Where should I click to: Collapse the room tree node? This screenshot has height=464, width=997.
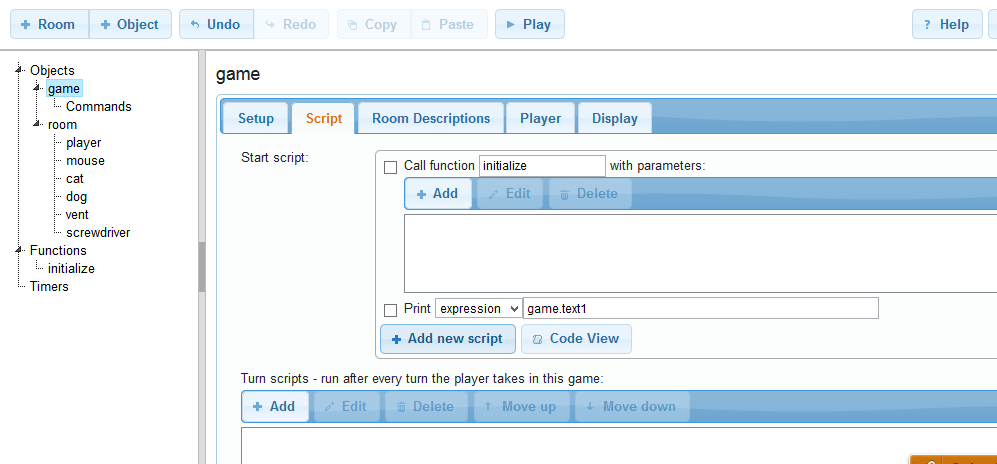(37, 125)
